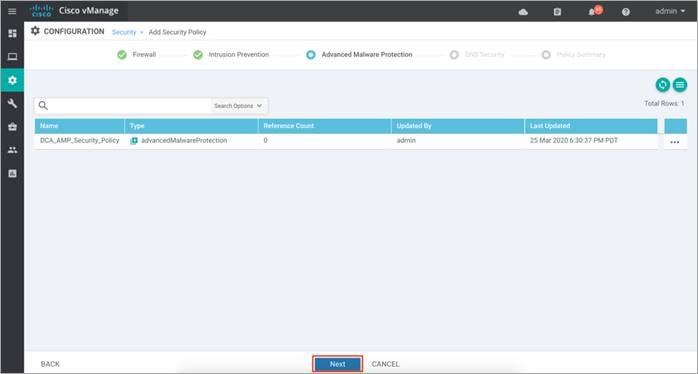698x374 pixels.
Task: Click the advancedMalwareProtection type text
Action: [184, 140]
